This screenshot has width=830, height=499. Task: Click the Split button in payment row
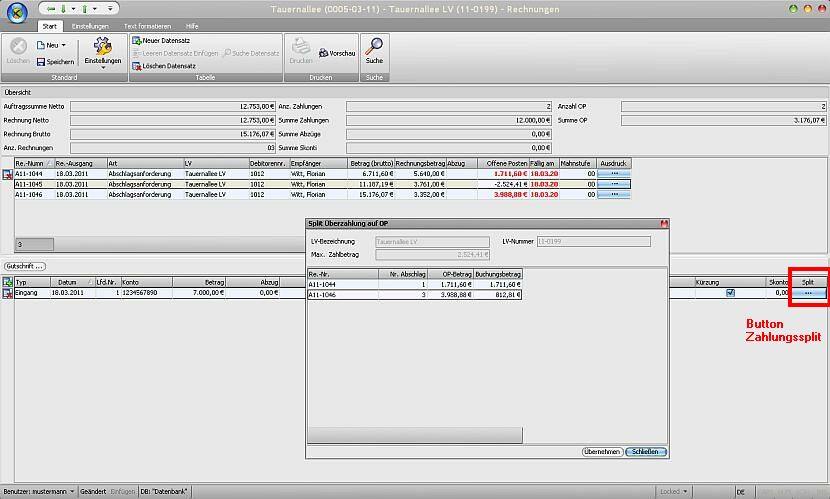tap(808, 293)
